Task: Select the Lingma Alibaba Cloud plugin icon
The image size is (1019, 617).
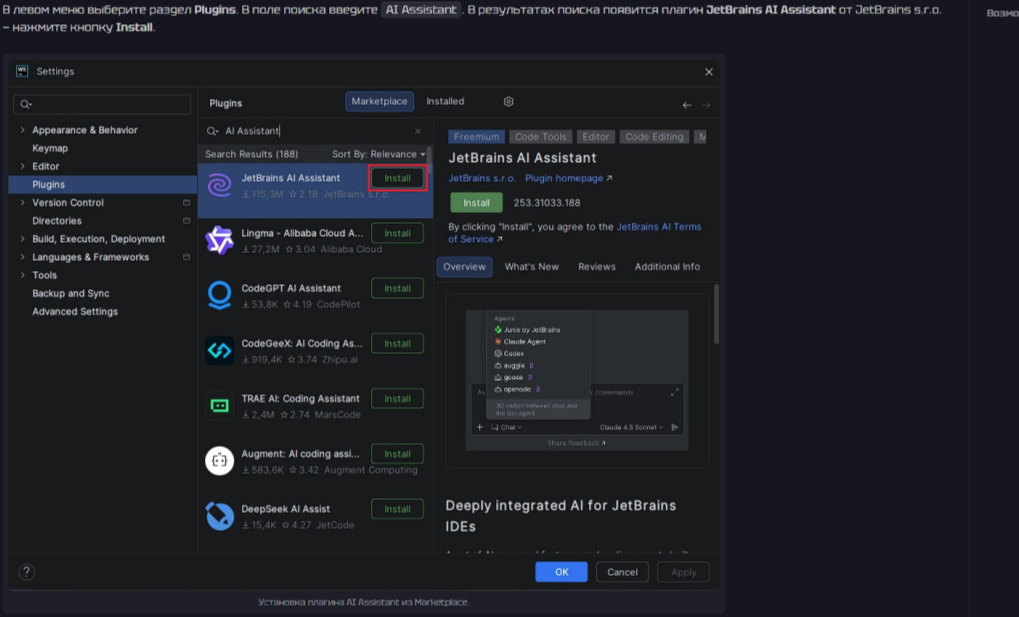Action: pos(219,240)
